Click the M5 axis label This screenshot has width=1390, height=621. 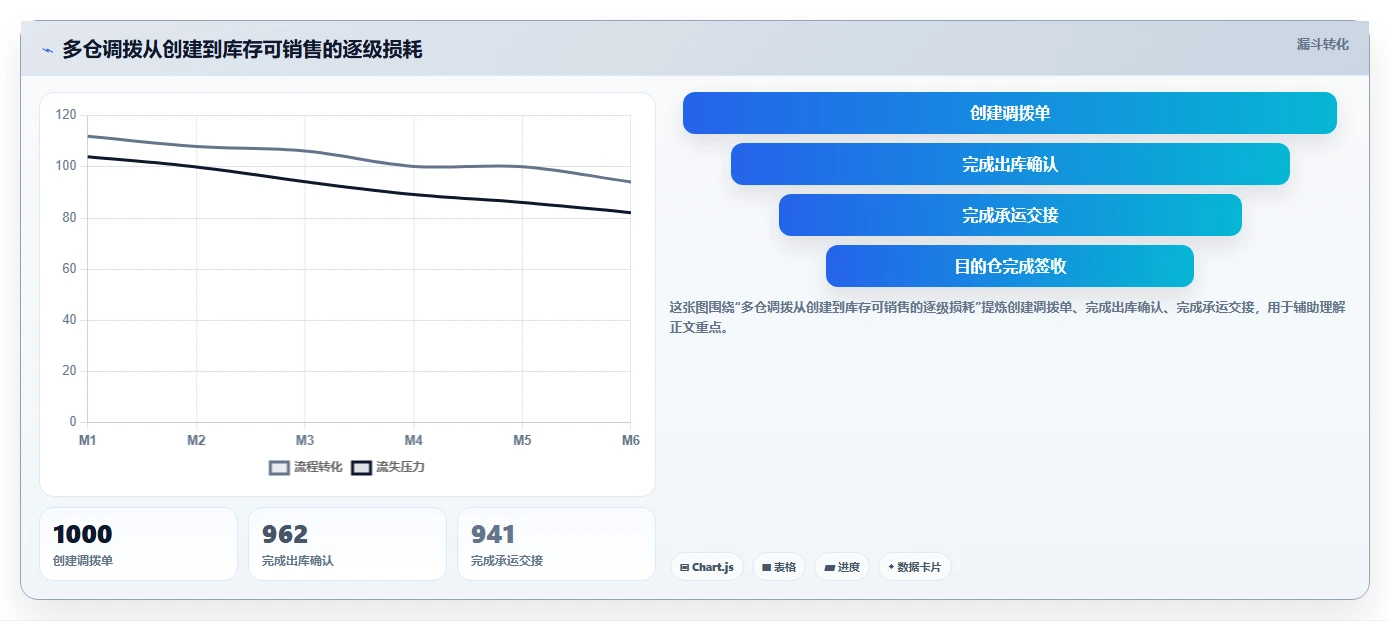click(522, 441)
